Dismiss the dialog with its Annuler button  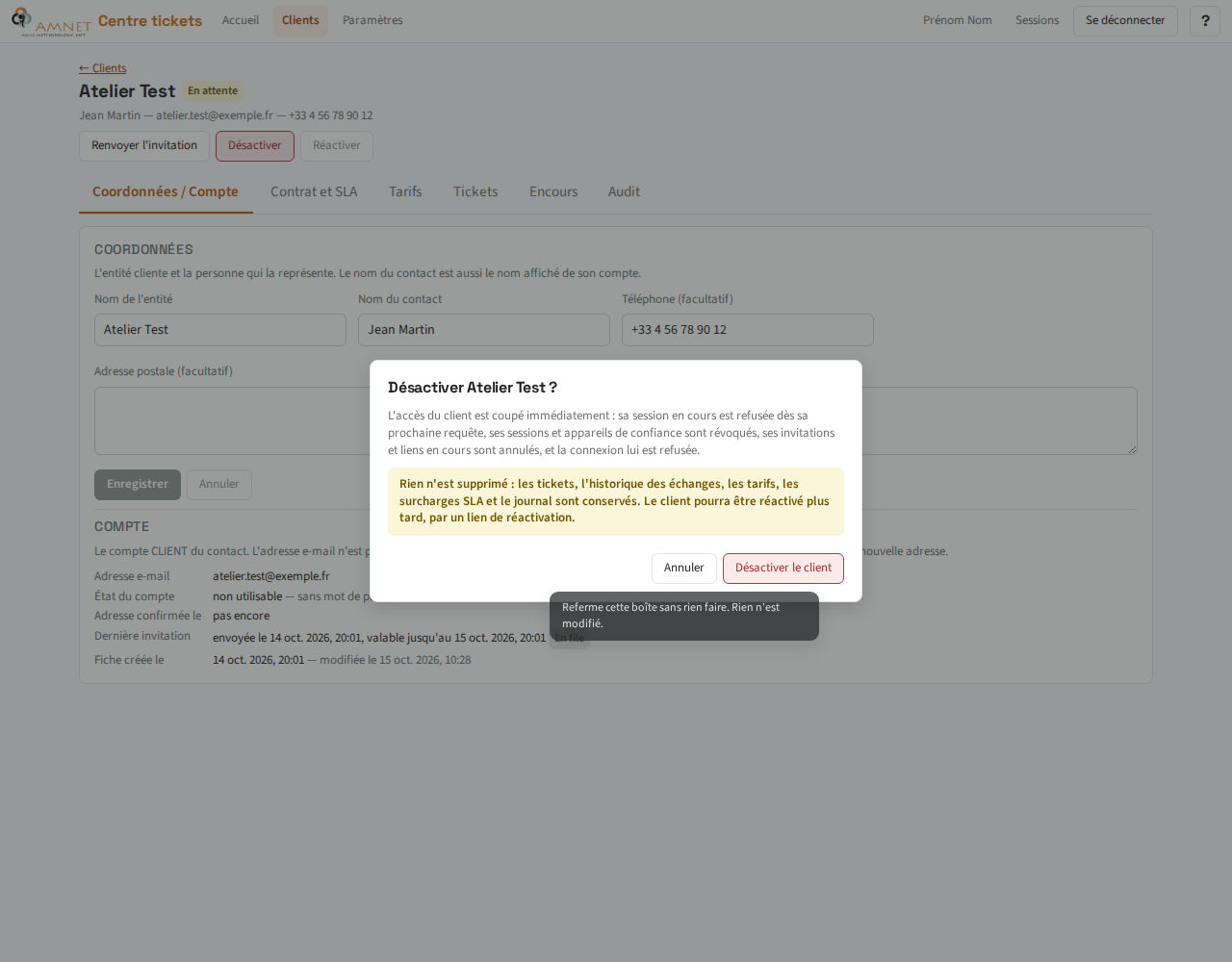[684, 569]
